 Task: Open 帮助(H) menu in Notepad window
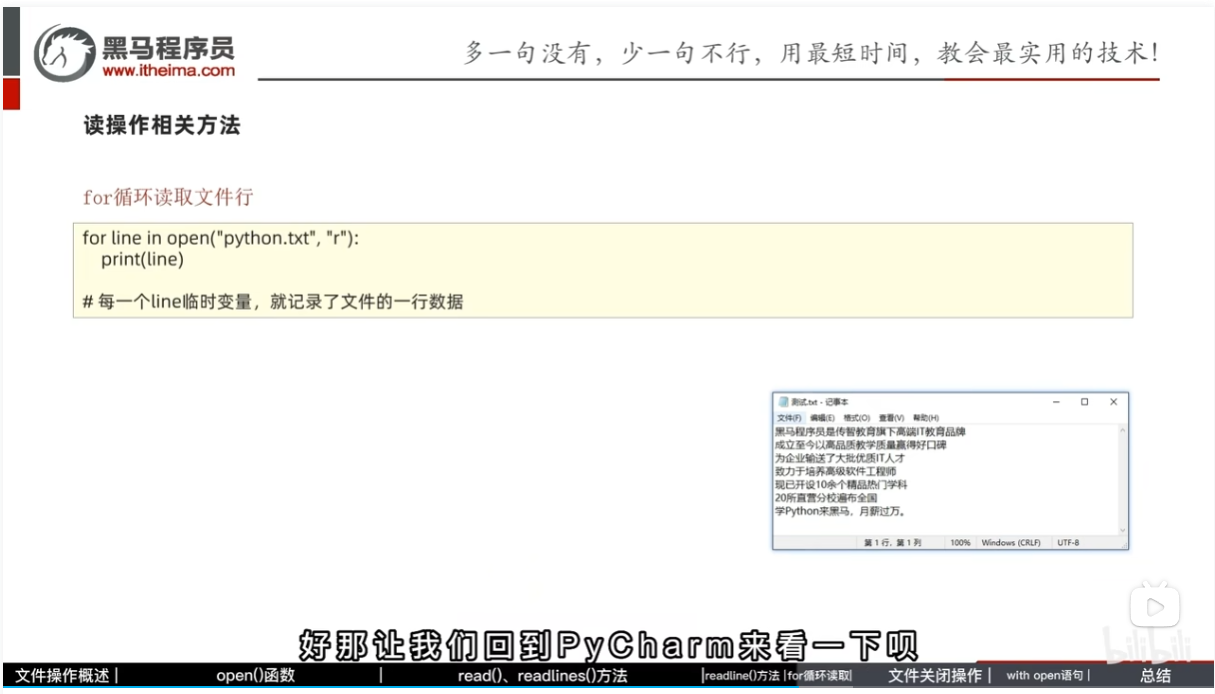925,417
